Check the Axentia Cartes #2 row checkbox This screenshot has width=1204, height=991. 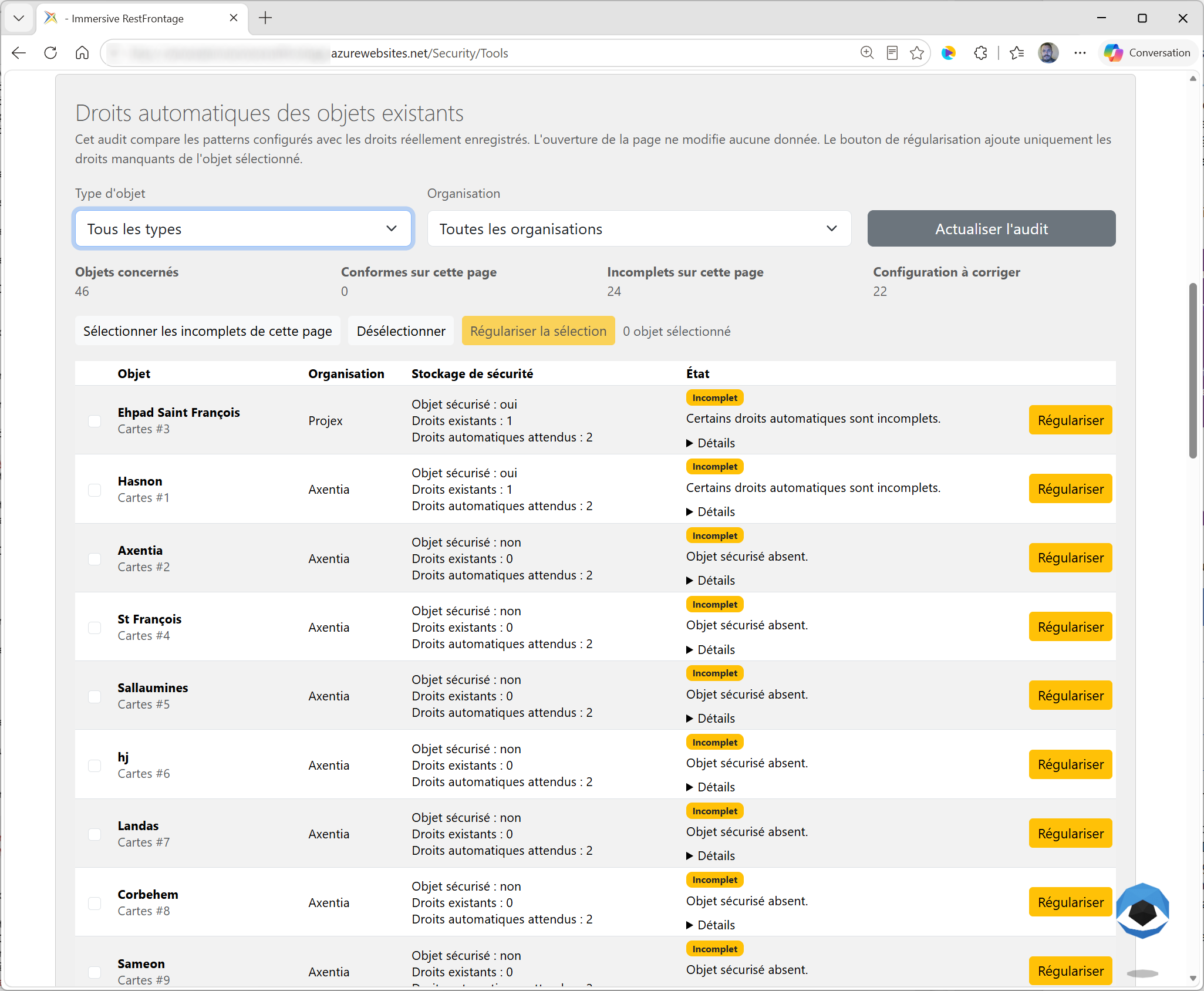tap(95, 559)
